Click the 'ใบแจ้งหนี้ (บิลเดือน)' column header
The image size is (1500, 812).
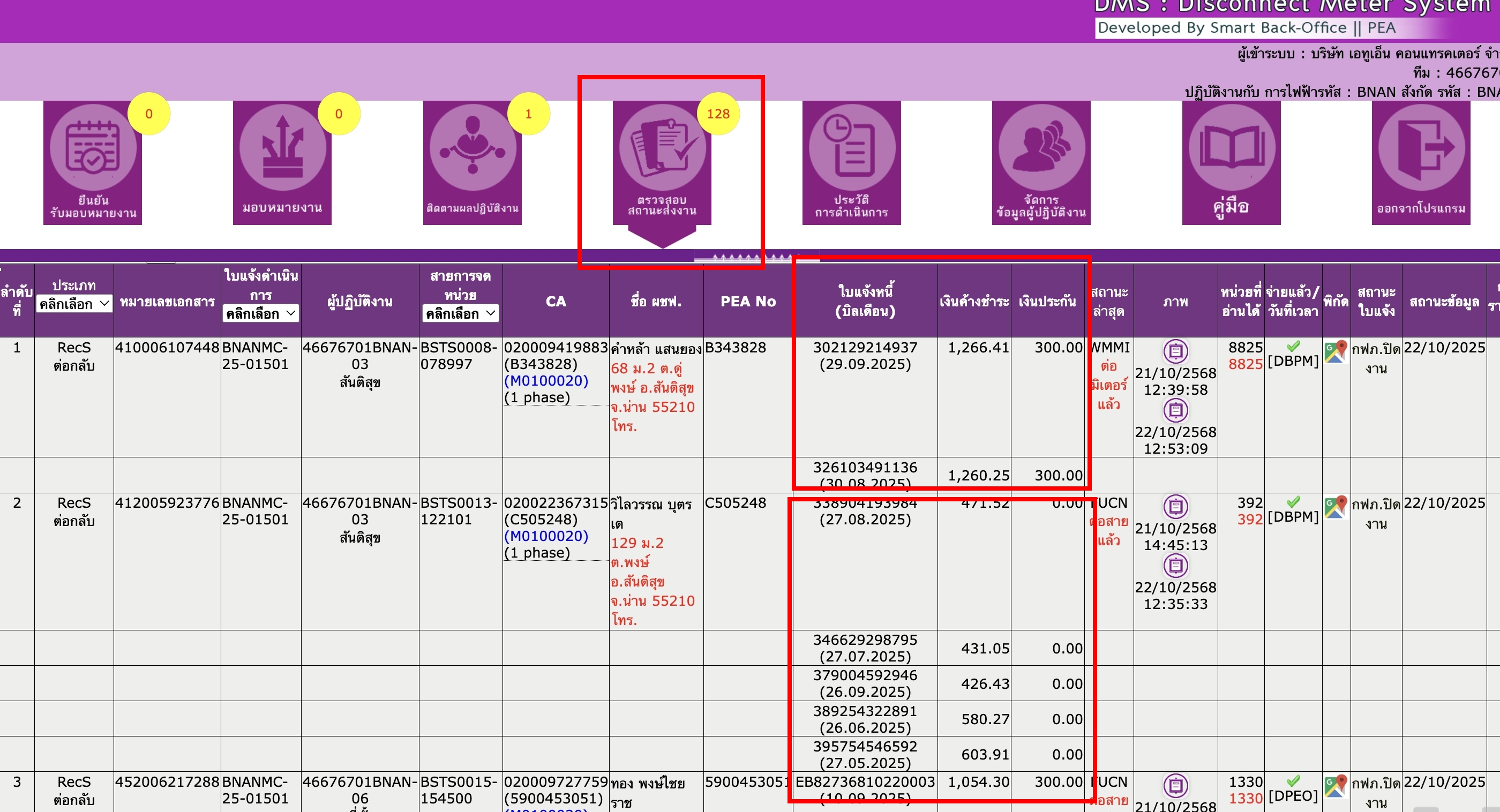click(865, 301)
